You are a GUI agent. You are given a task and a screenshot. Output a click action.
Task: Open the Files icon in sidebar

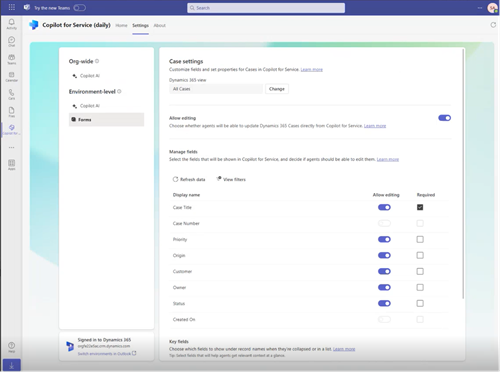tap(12, 112)
